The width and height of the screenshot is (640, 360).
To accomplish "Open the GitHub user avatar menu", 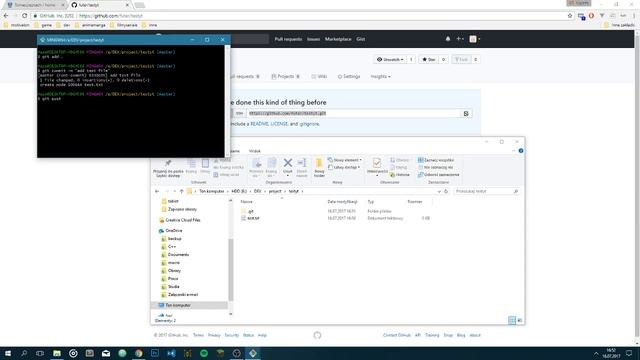I will pos(474,39).
